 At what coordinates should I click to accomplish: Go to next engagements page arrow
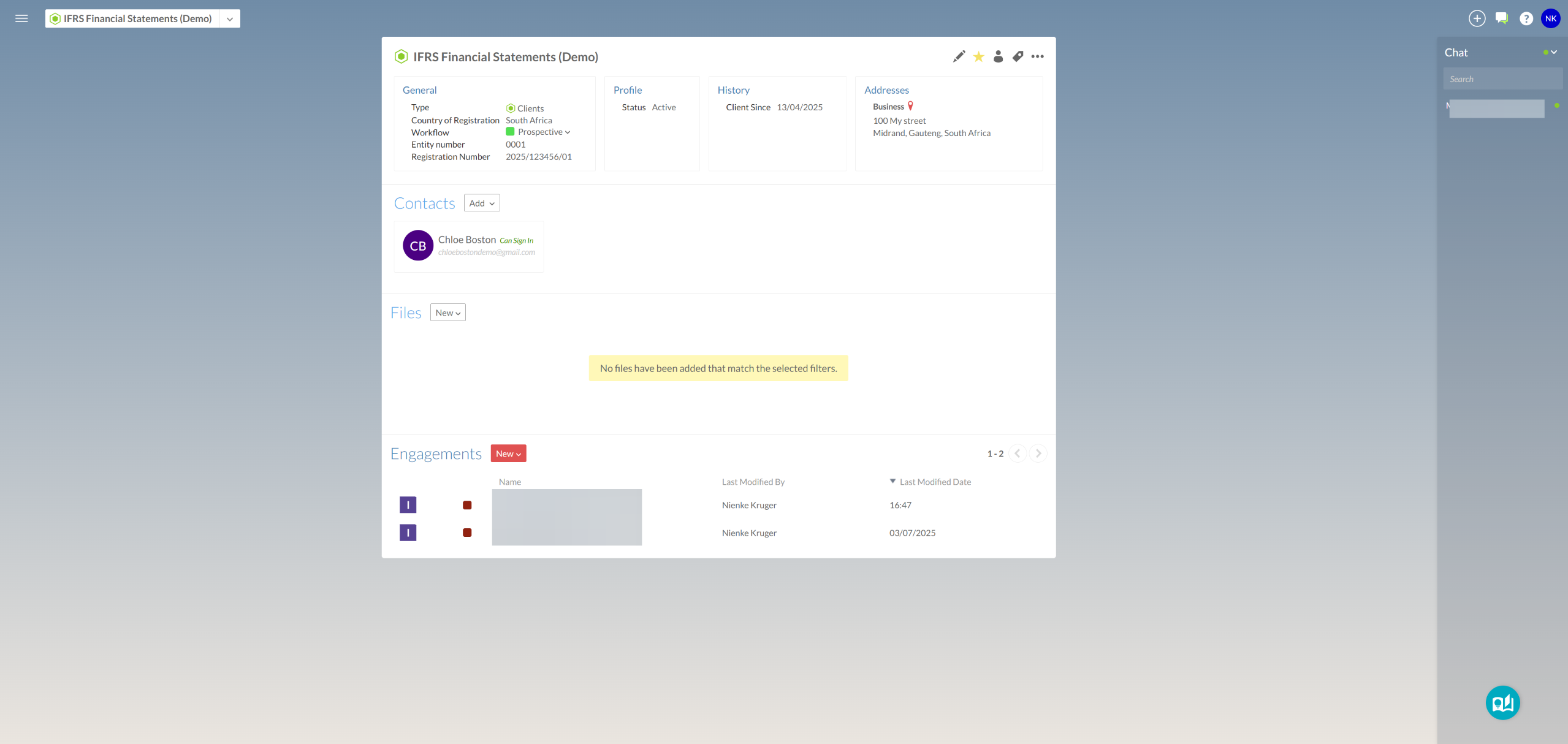(x=1038, y=454)
